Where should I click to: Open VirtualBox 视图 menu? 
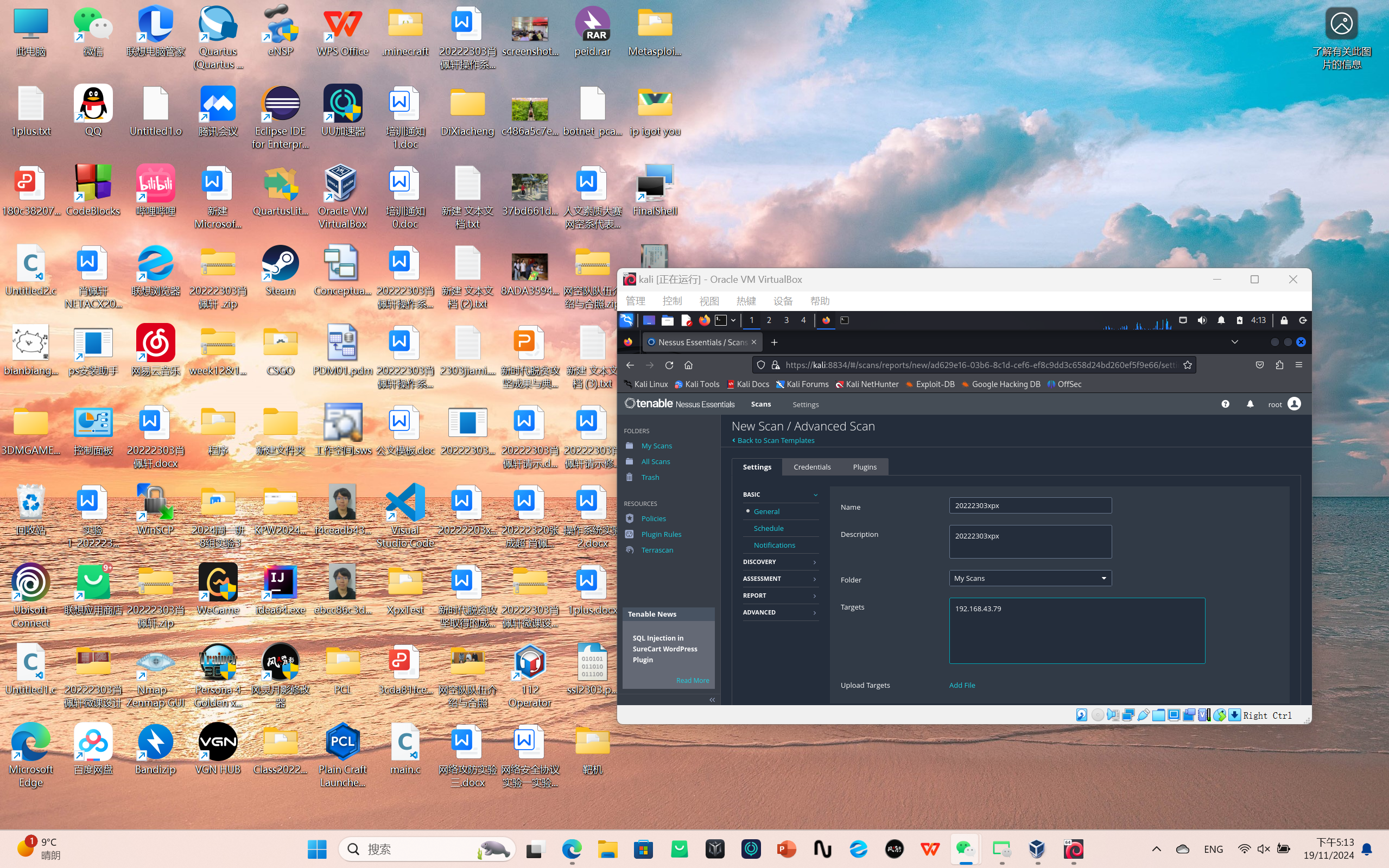[x=709, y=301]
